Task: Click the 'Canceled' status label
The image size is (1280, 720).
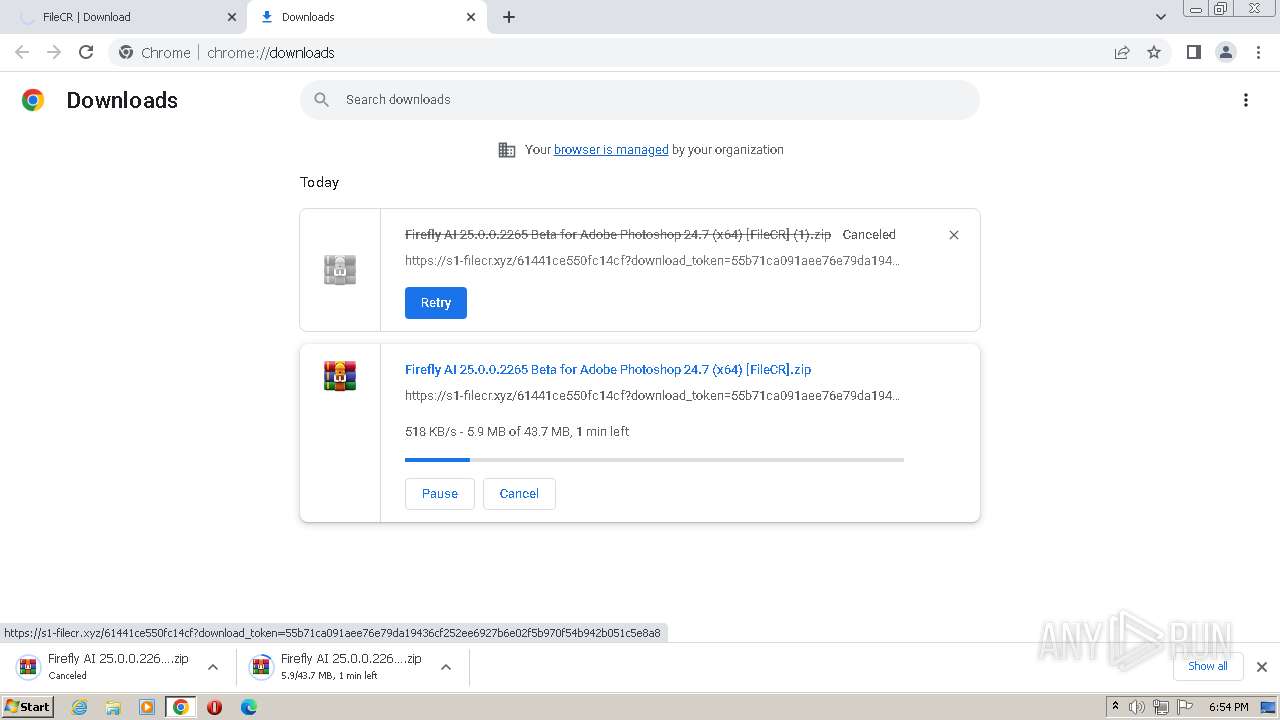Action: [869, 235]
